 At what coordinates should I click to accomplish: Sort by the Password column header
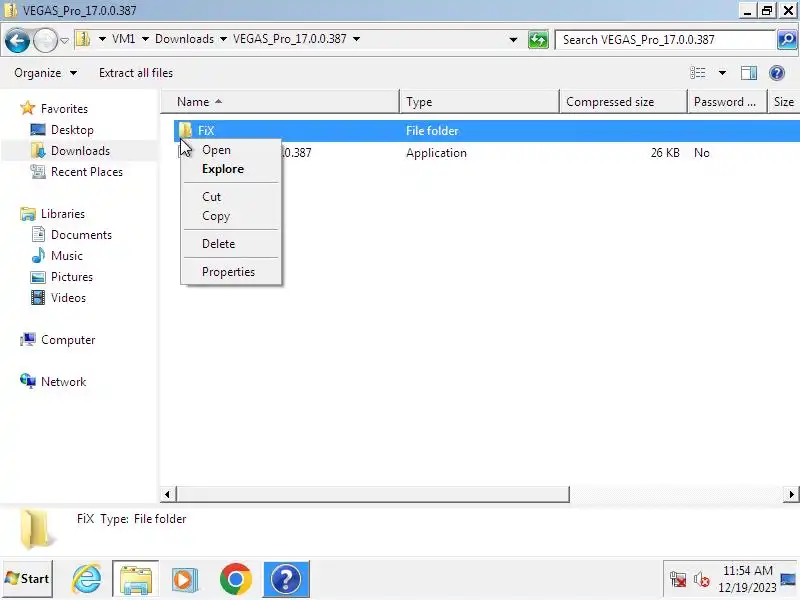[x=727, y=102]
